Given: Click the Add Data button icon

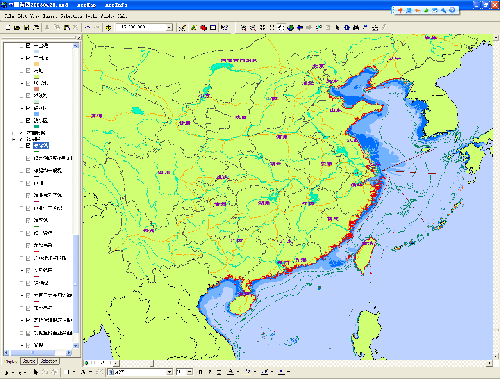Looking at the screenshot, I should [108, 28].
